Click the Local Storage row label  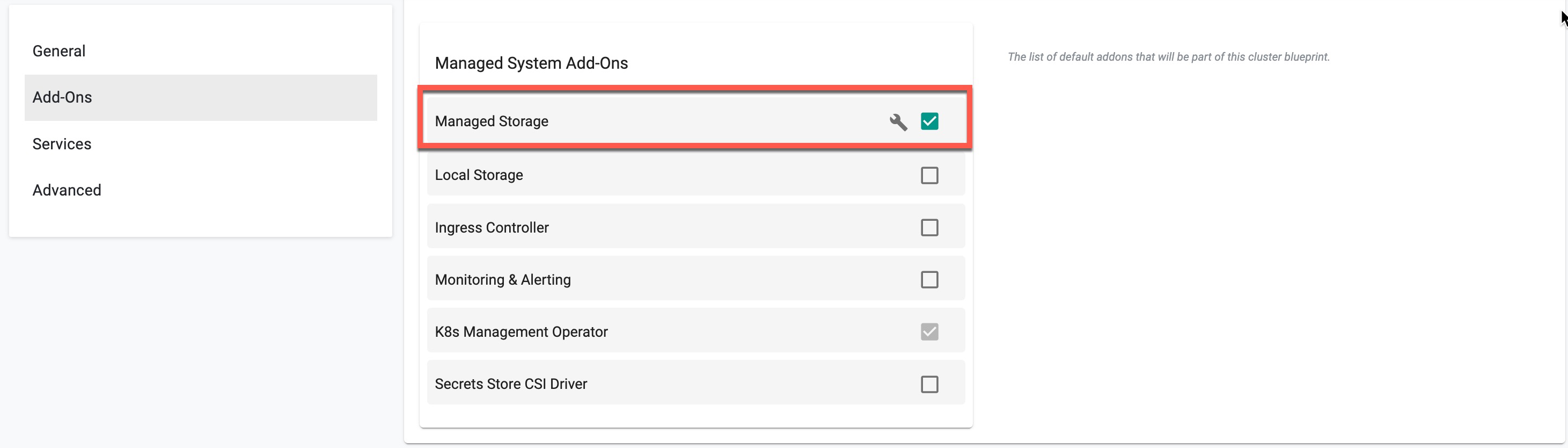(479, 176)
